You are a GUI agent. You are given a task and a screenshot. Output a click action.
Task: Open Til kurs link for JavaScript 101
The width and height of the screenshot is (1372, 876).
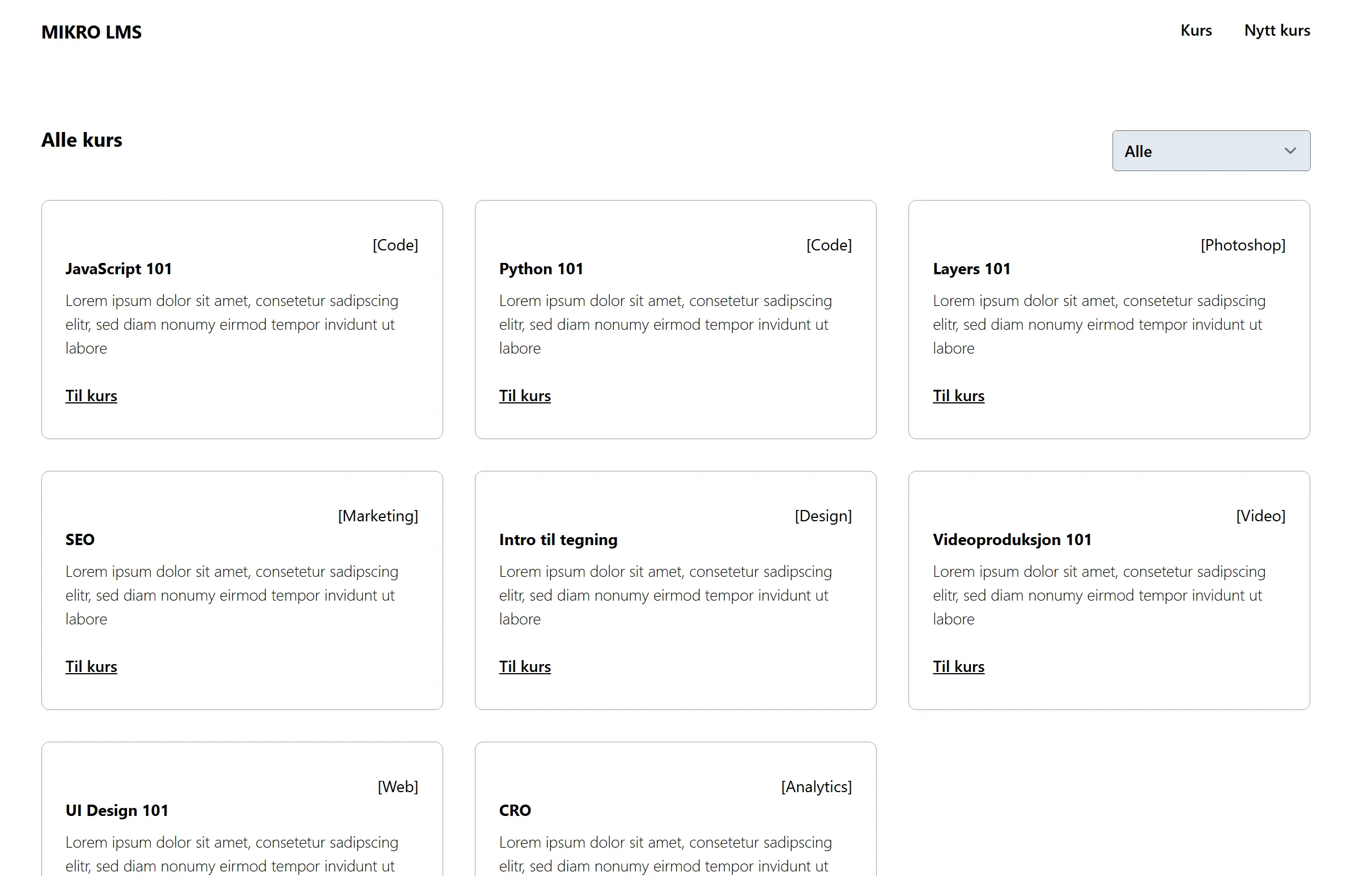[91, 396]
